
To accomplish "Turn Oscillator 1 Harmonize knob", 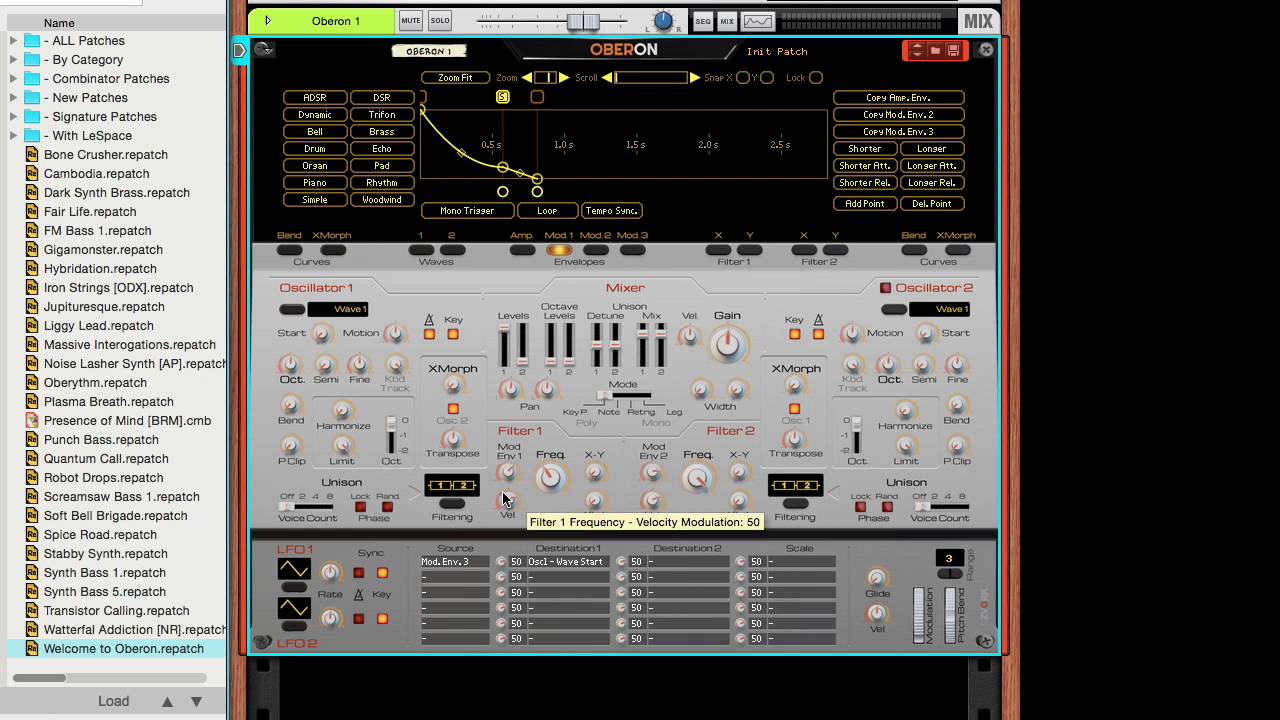I will (x=342, y=411).
